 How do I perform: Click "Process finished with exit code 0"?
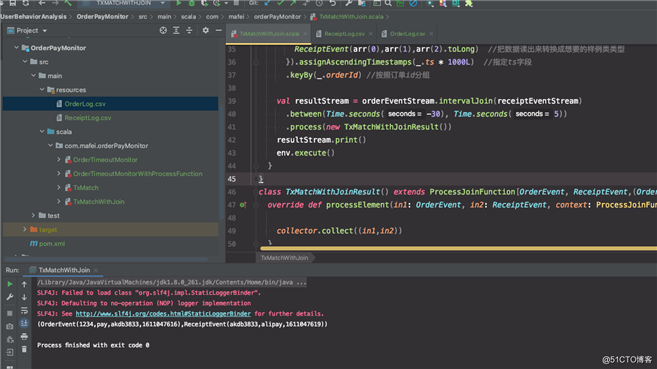93,345
